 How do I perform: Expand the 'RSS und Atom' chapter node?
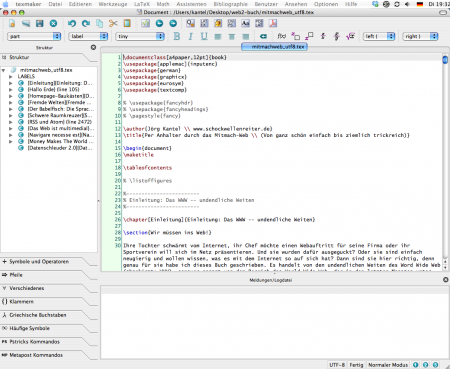coord(11,122)
